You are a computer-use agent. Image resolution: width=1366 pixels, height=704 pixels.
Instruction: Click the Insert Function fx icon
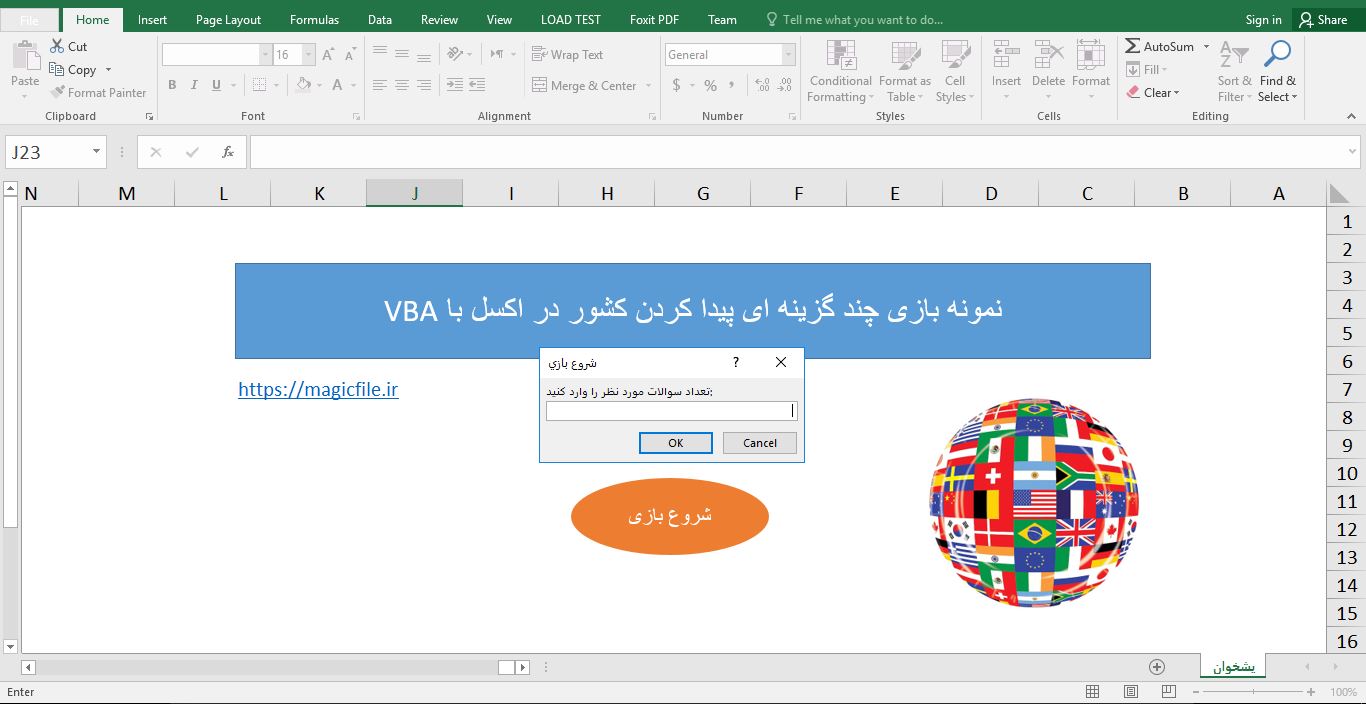point(228,152)
